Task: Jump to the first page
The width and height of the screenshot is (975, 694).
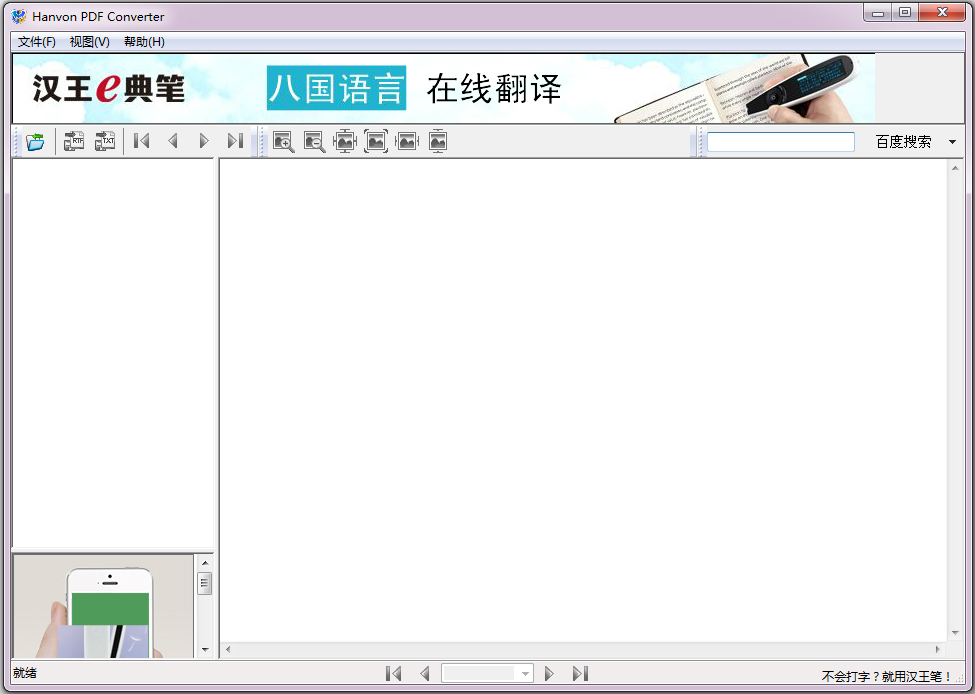Action: coord(140,141)
